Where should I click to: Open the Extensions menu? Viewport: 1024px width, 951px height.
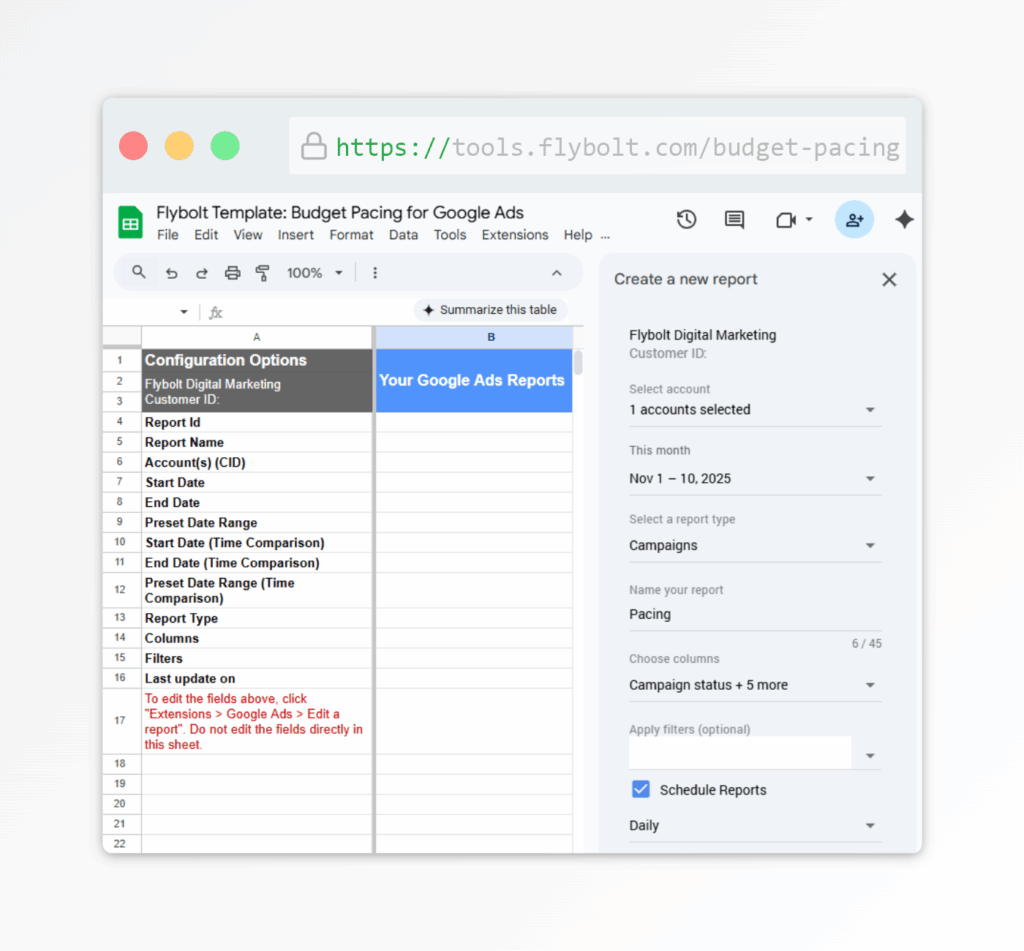(515, 235)
